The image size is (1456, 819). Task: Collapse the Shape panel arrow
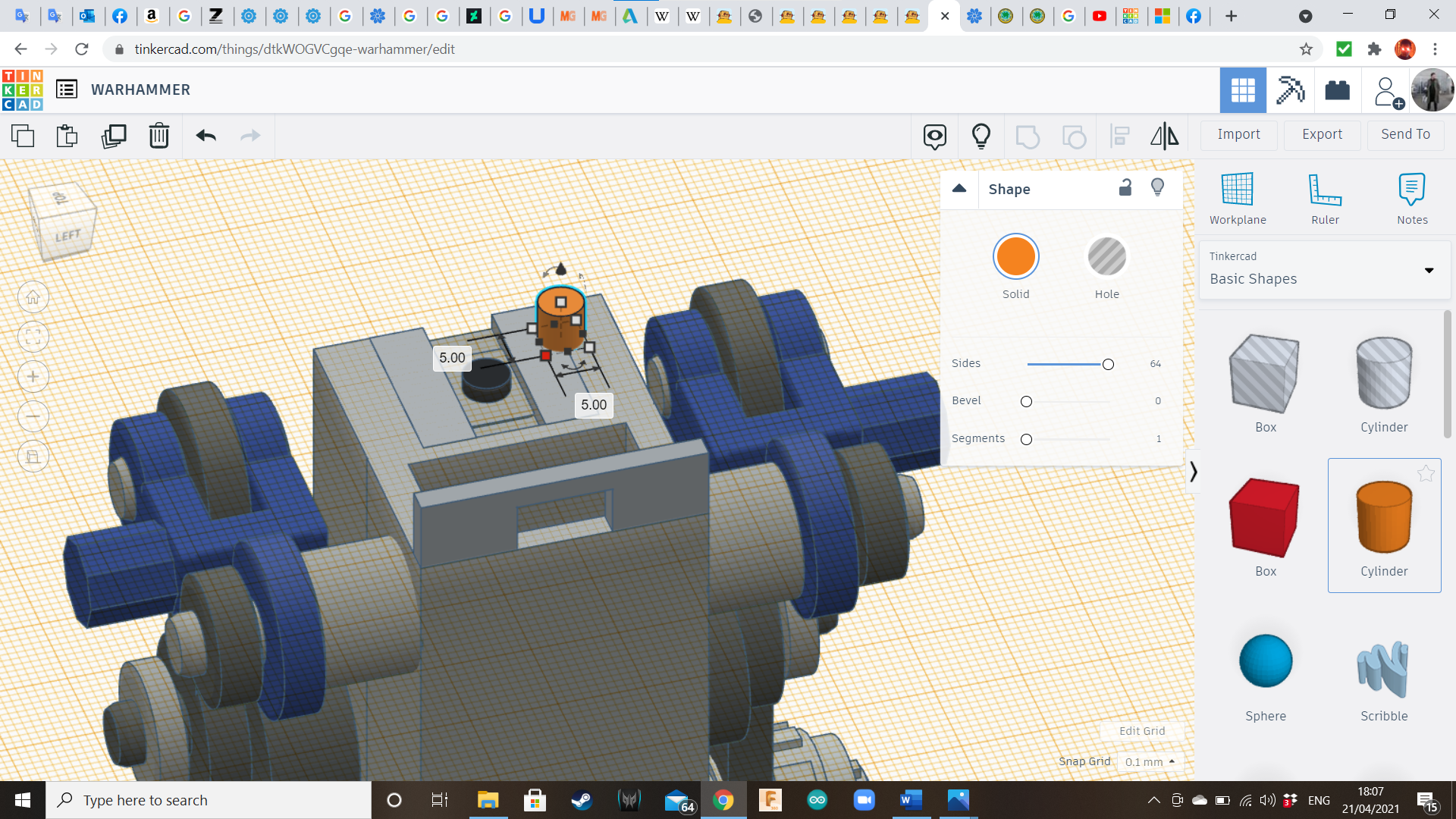point(959,189)
